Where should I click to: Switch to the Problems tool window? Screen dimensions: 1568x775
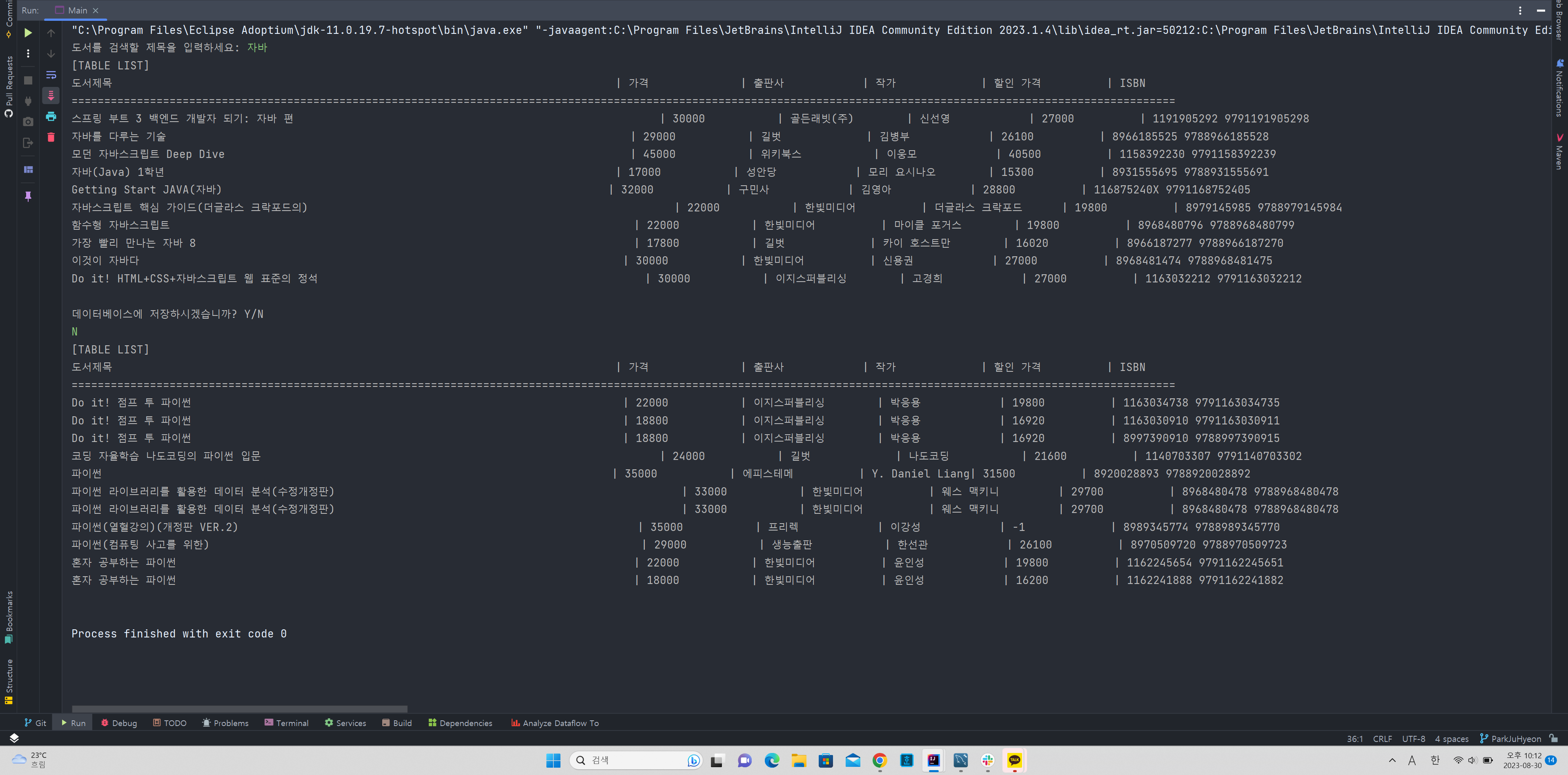225,723
